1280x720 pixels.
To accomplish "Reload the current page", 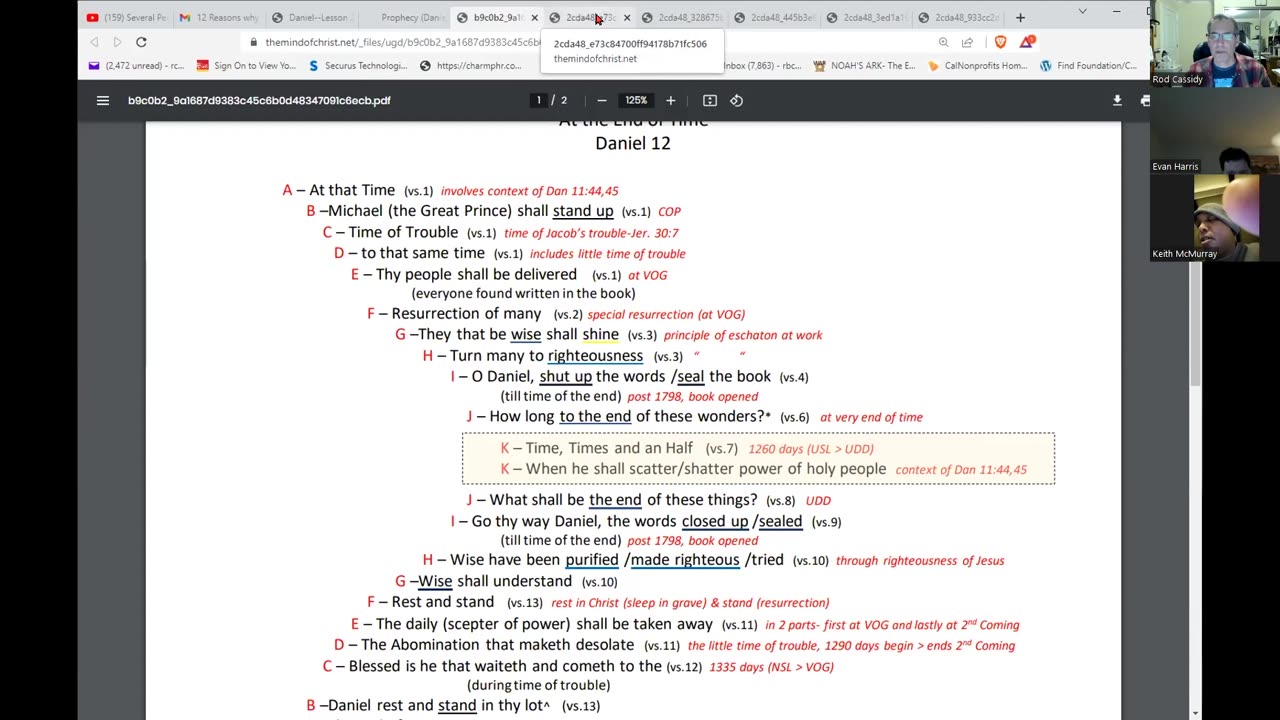I will coord(141,42).
